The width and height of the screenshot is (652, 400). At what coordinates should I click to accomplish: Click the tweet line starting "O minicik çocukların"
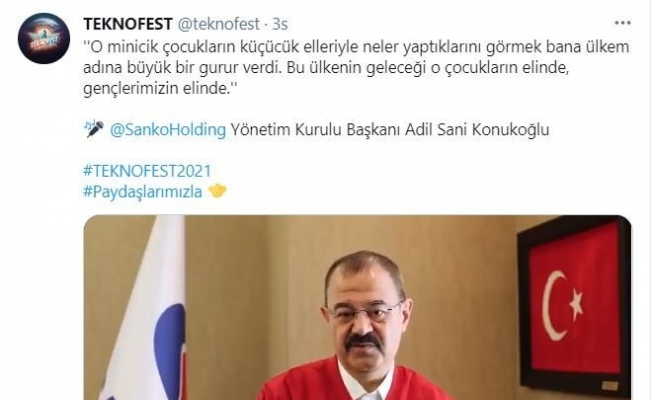point(356,47)
